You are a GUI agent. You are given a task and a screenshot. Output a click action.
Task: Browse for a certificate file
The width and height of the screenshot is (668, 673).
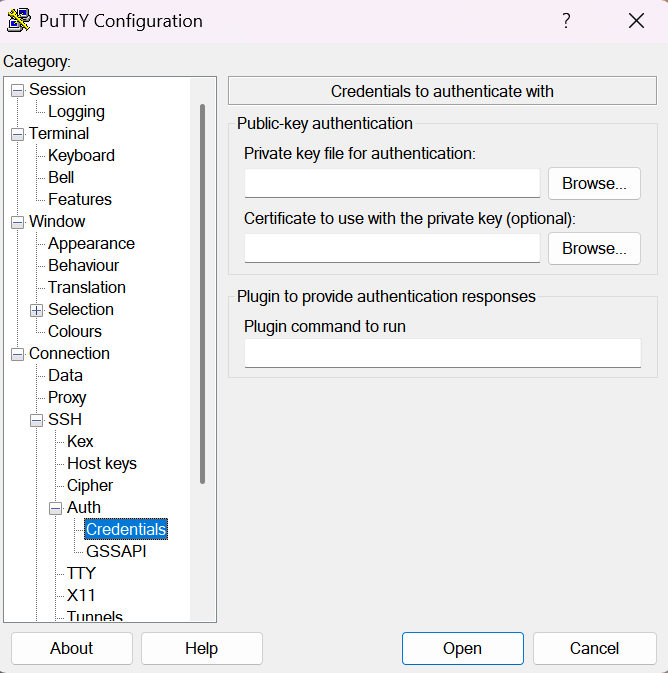pos(594,249)
